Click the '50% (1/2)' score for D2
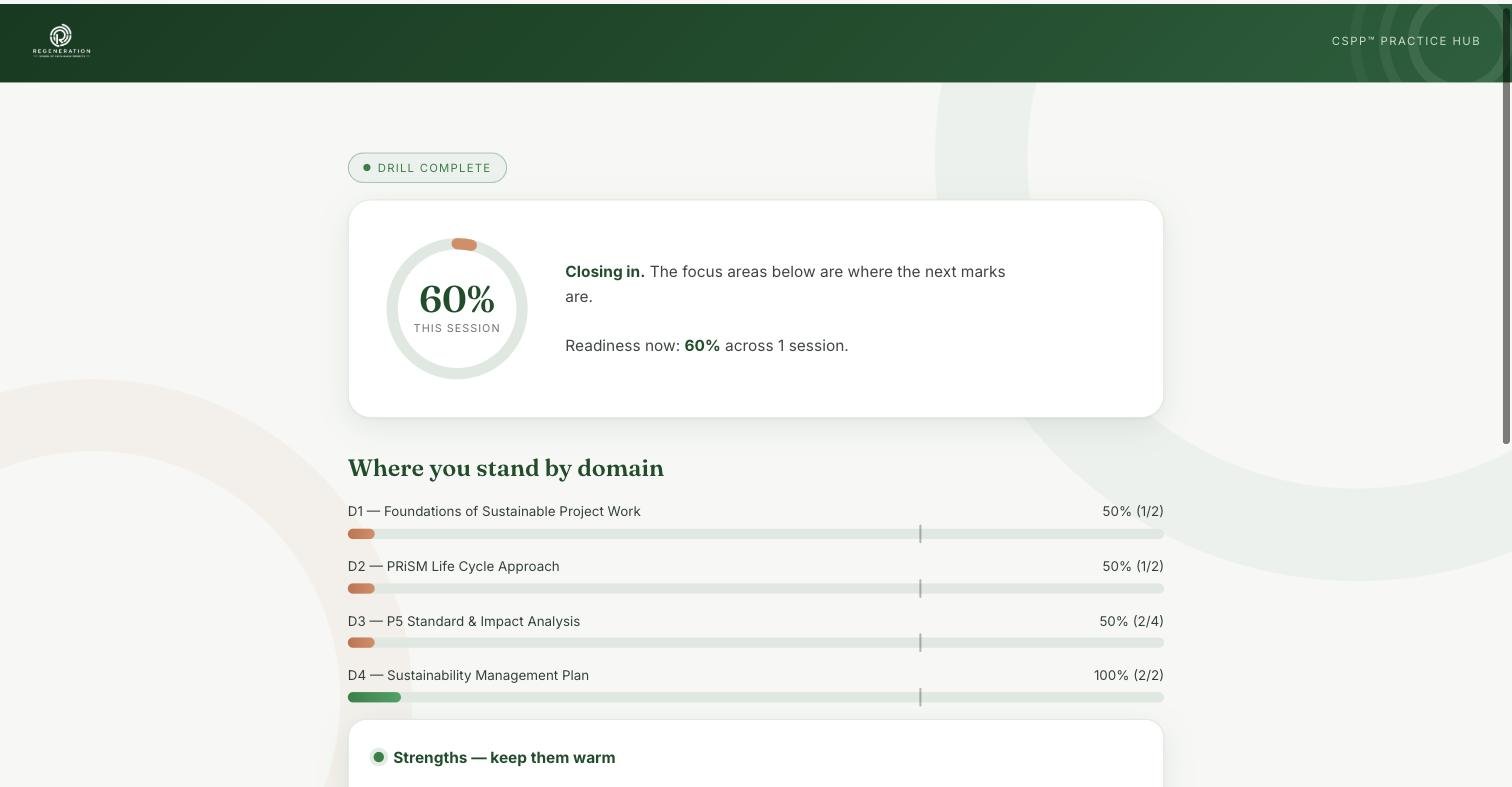 coord(1133,566)
